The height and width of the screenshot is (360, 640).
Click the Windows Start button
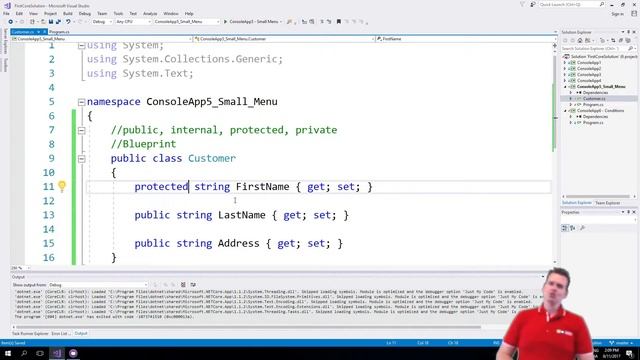point(8,353)
